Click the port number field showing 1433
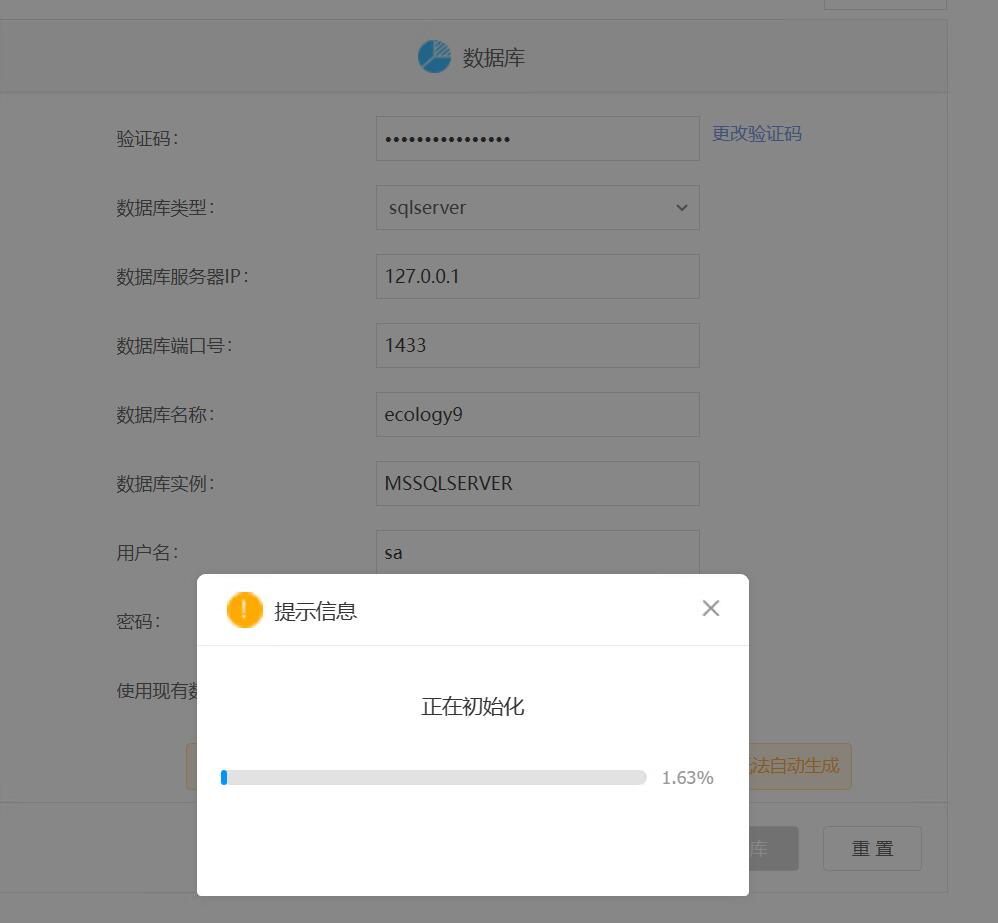 [x=537, y=346]
